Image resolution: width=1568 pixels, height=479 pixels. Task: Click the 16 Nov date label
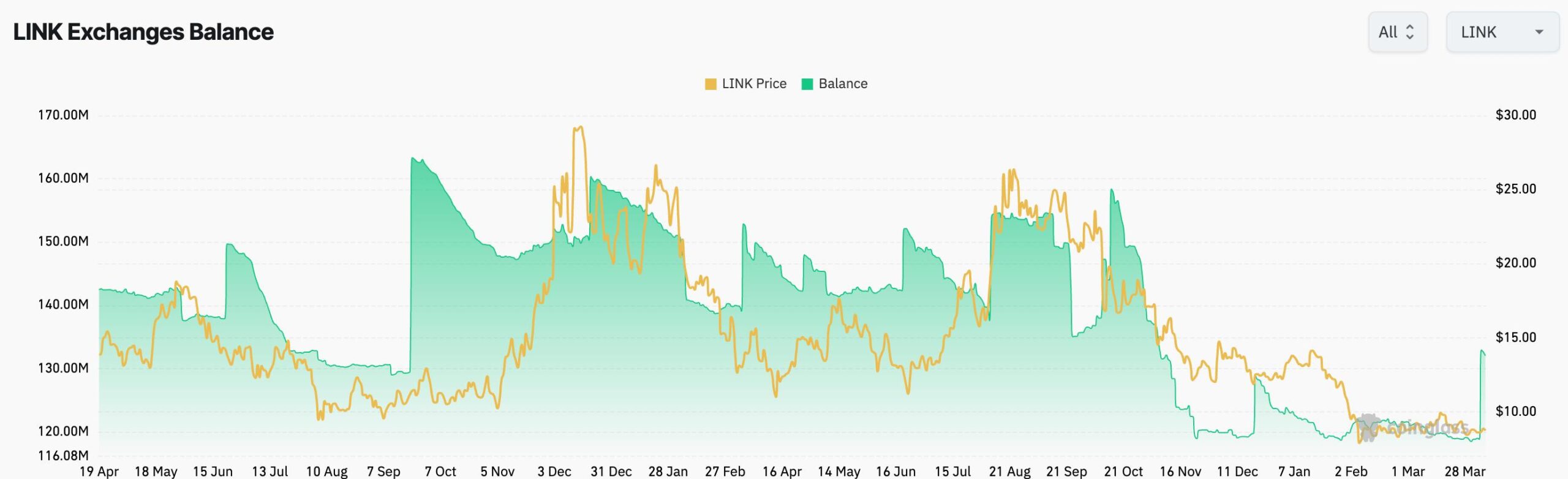click(x=1181, y=472)
